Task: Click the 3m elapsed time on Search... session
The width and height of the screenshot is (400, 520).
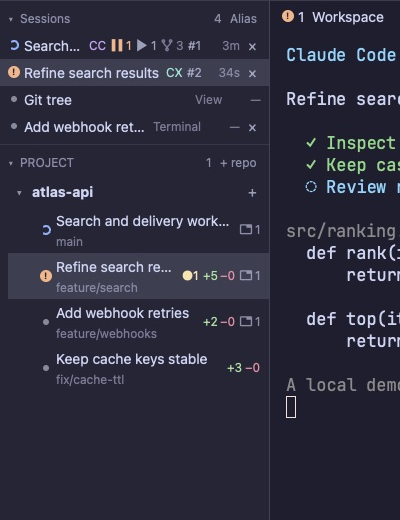Action: click(231, 46)
